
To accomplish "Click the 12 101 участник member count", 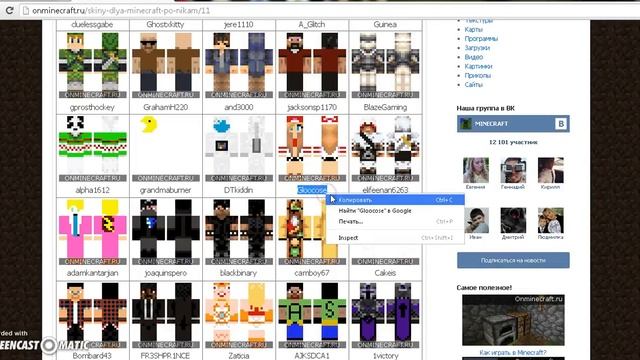I will coord(513,142).
